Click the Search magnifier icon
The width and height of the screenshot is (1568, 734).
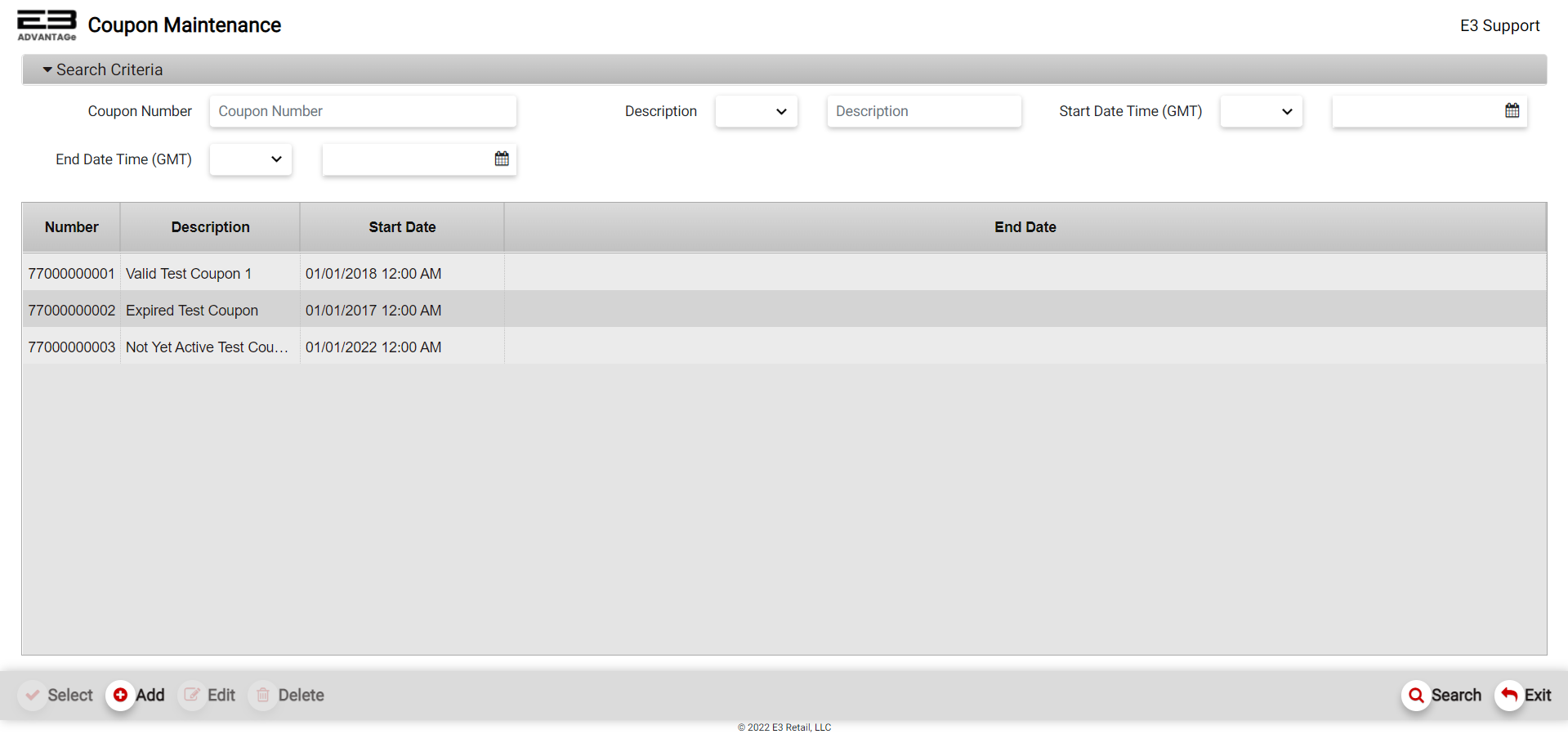pyautogui.click(x=1416, y=695)
